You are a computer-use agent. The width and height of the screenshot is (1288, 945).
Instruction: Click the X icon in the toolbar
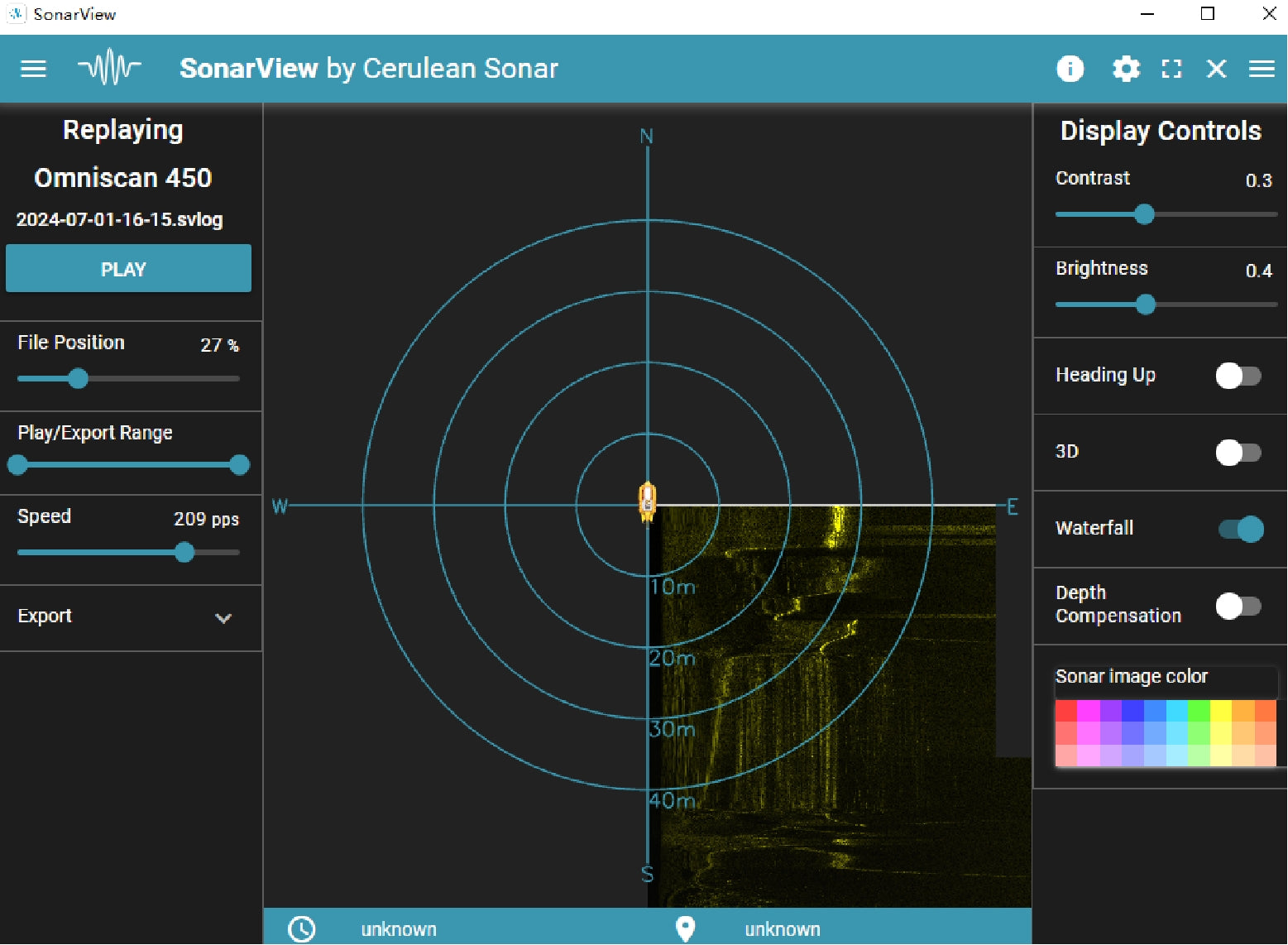[x=1215, y=69]
